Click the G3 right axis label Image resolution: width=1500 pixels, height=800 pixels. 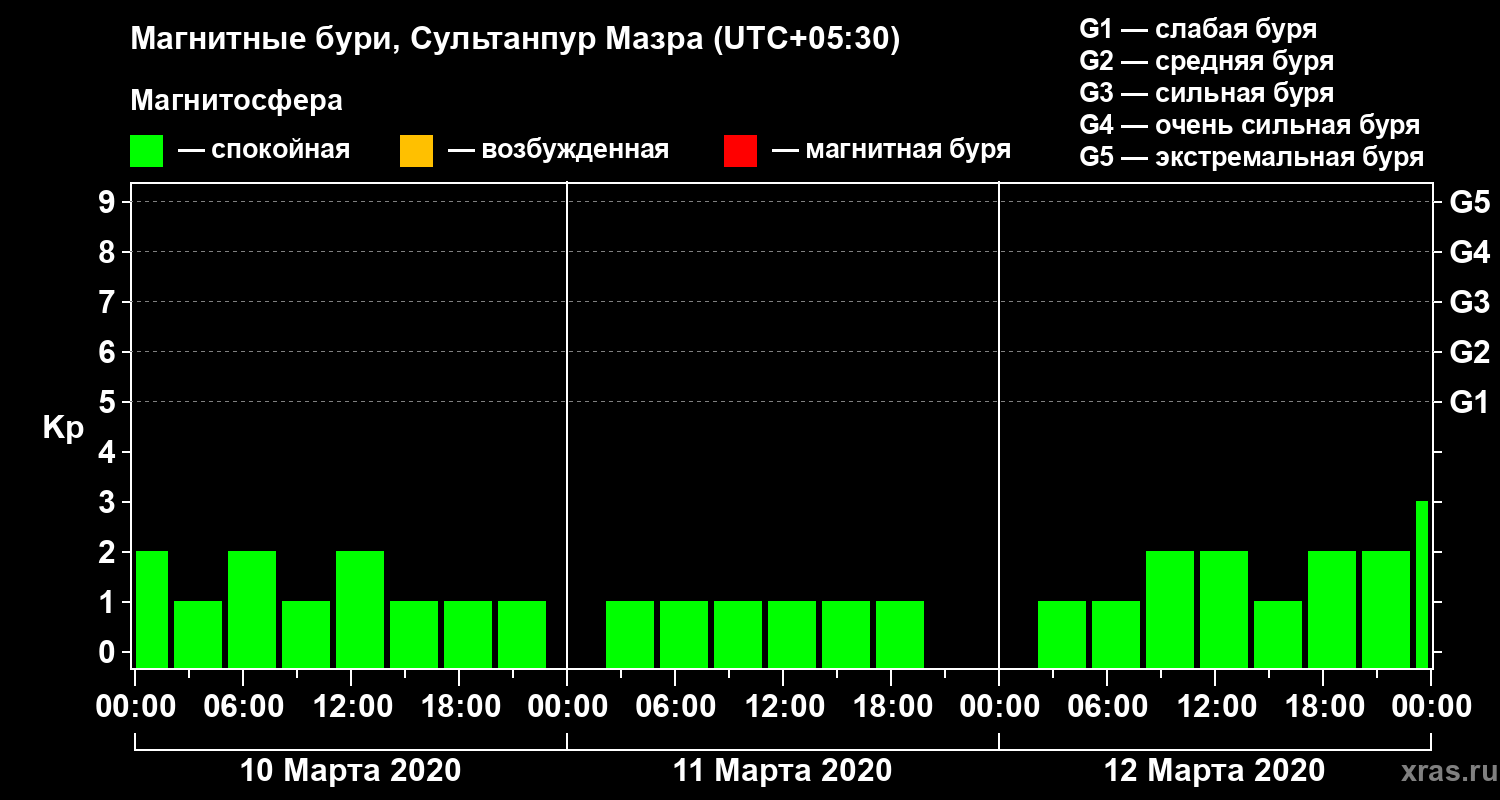pyautogui.click(x=1469, y=303)
